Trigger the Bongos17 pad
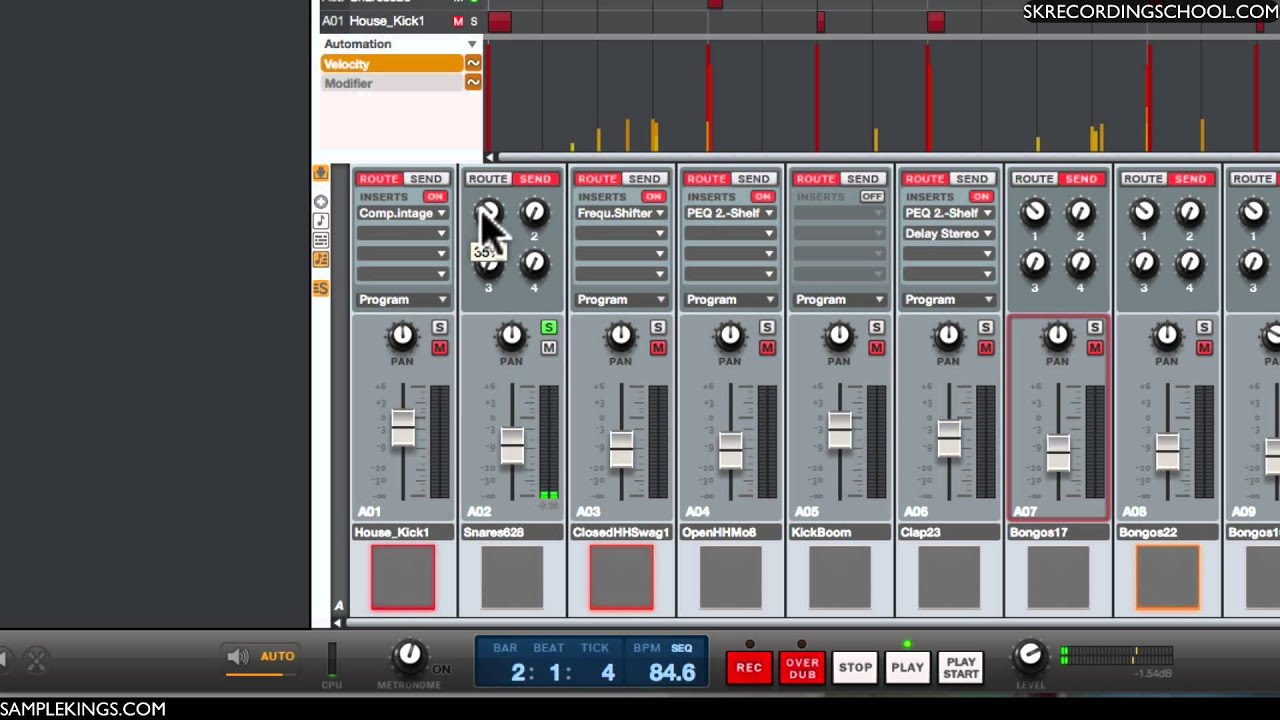1280x720 pixels. click(1058, 577)
